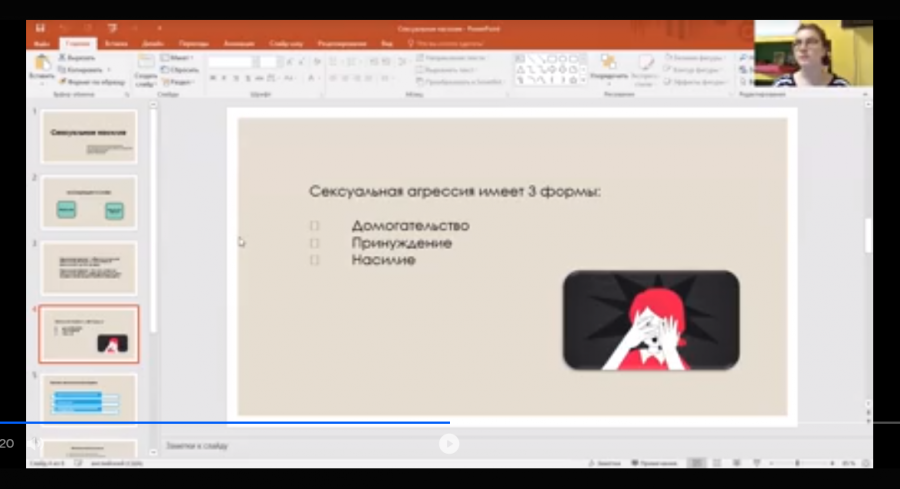Click the Reset (Сбросить) slide icon
Image resolution: width=900 pixels, height=489 pixels.
click(x=180, y=70)
